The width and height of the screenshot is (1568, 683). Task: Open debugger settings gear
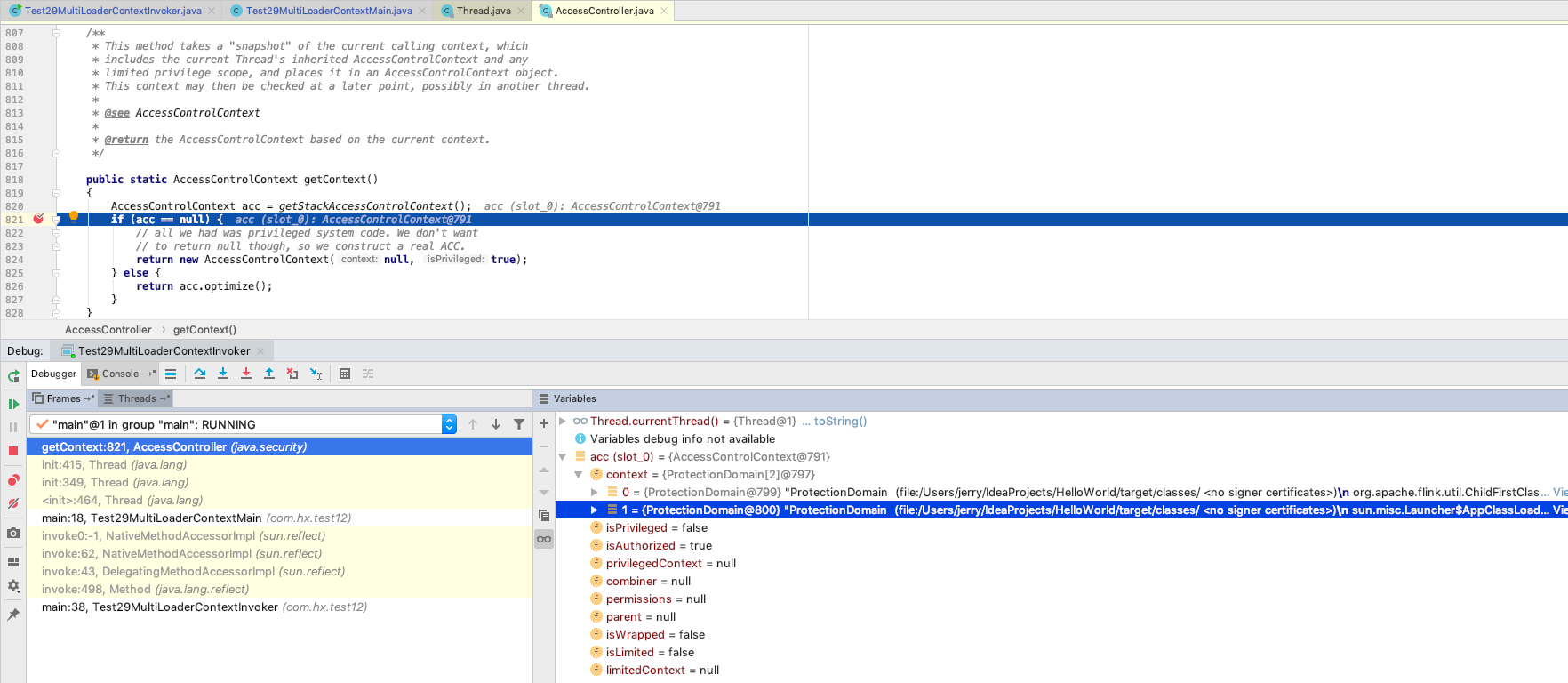point(13,586)
